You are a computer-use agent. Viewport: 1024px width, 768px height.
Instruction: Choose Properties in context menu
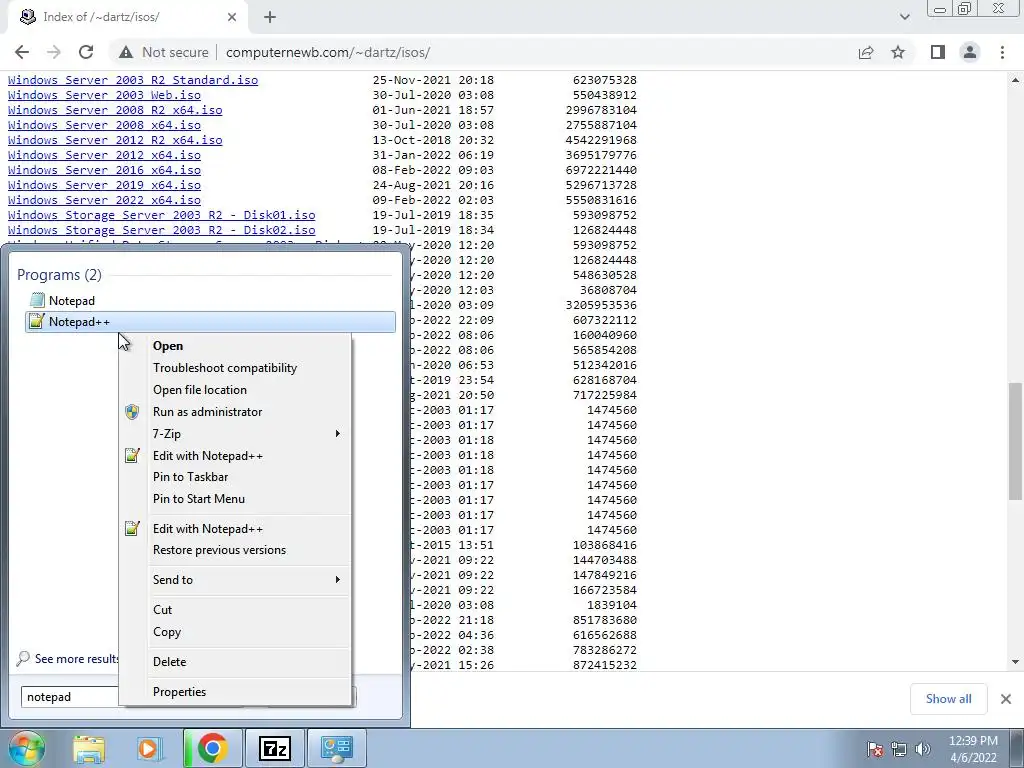[x=235, y=692]
